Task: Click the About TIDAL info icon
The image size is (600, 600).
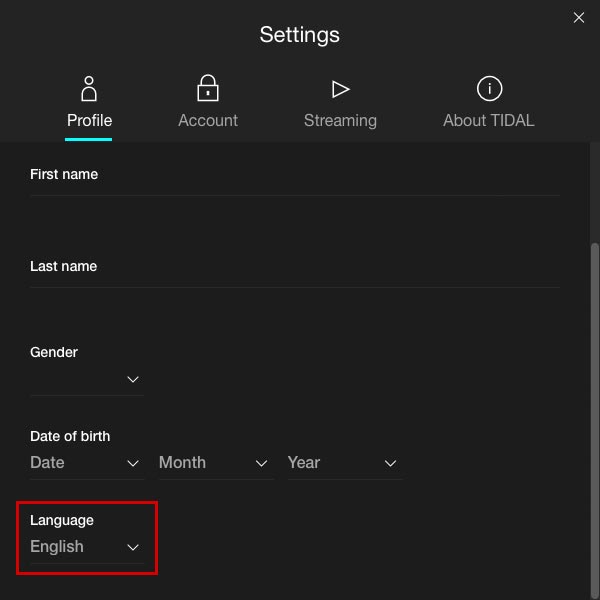Action: (x=489, y=89)
